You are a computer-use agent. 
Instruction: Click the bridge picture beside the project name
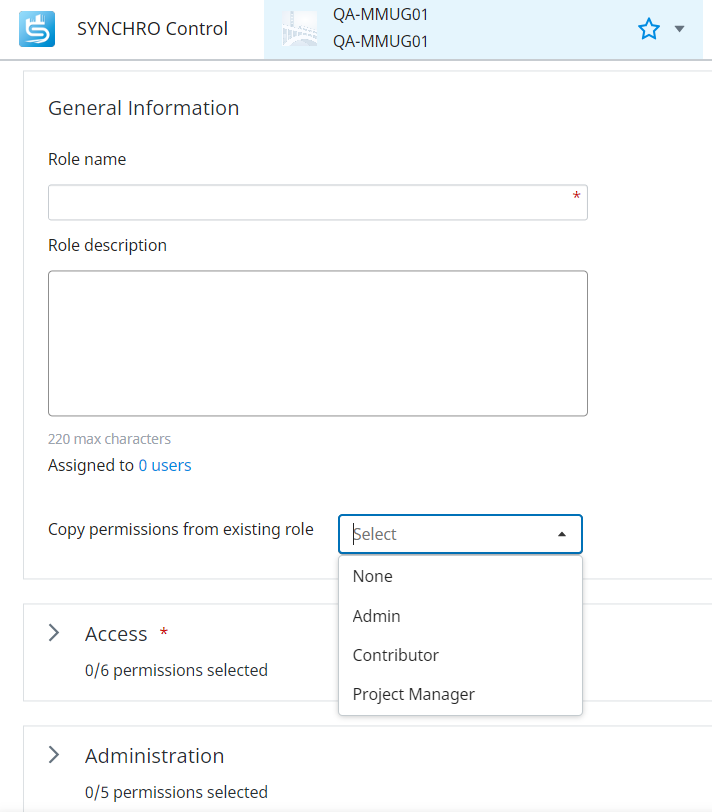tap(298, 28)
